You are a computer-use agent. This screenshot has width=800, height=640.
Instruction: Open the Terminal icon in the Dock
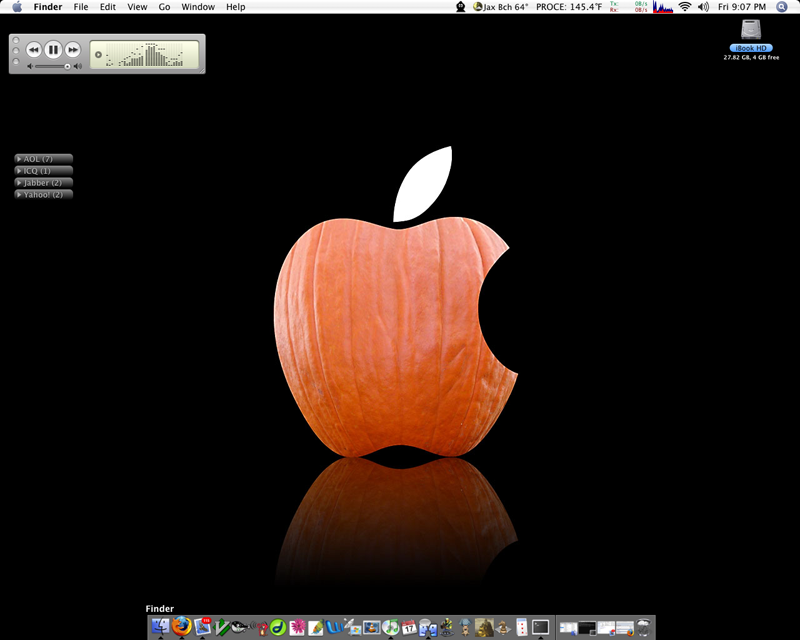point(540,627)
